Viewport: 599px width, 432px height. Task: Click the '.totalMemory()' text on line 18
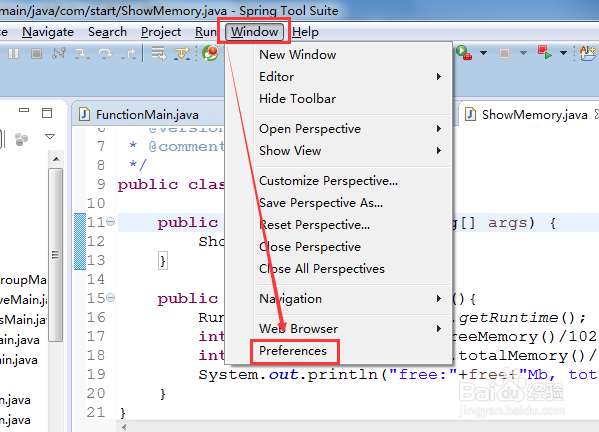520,356
